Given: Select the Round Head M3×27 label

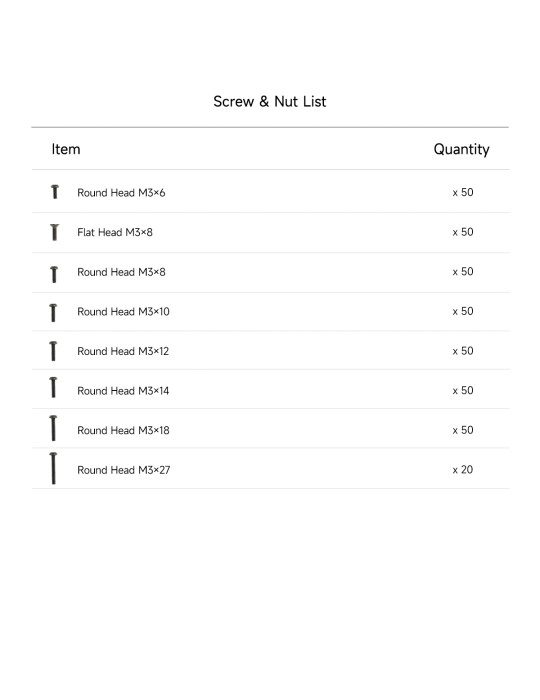Looking at the screenshot, I should click(124, 470).
